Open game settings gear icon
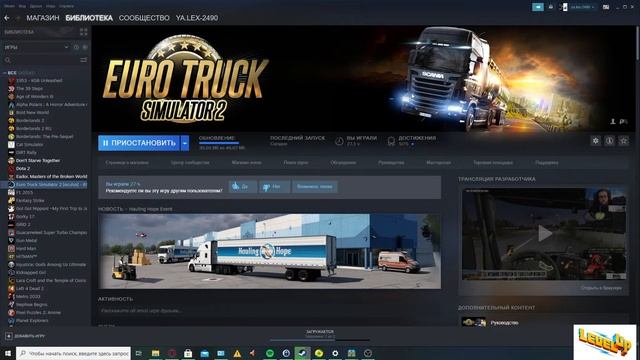 (x=596, y=141)
